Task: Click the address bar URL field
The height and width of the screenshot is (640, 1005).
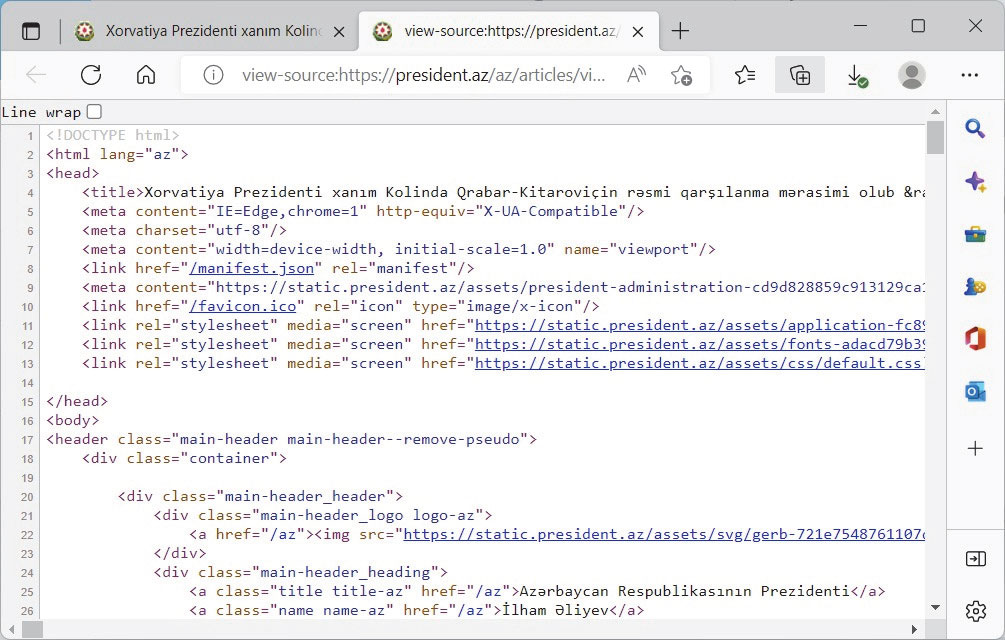Action: coord(424,75)
